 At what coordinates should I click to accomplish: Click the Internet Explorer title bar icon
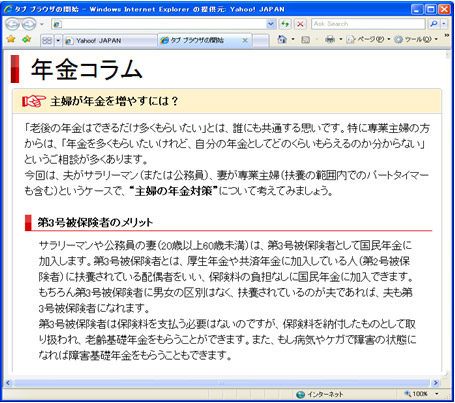pos(8,9)
